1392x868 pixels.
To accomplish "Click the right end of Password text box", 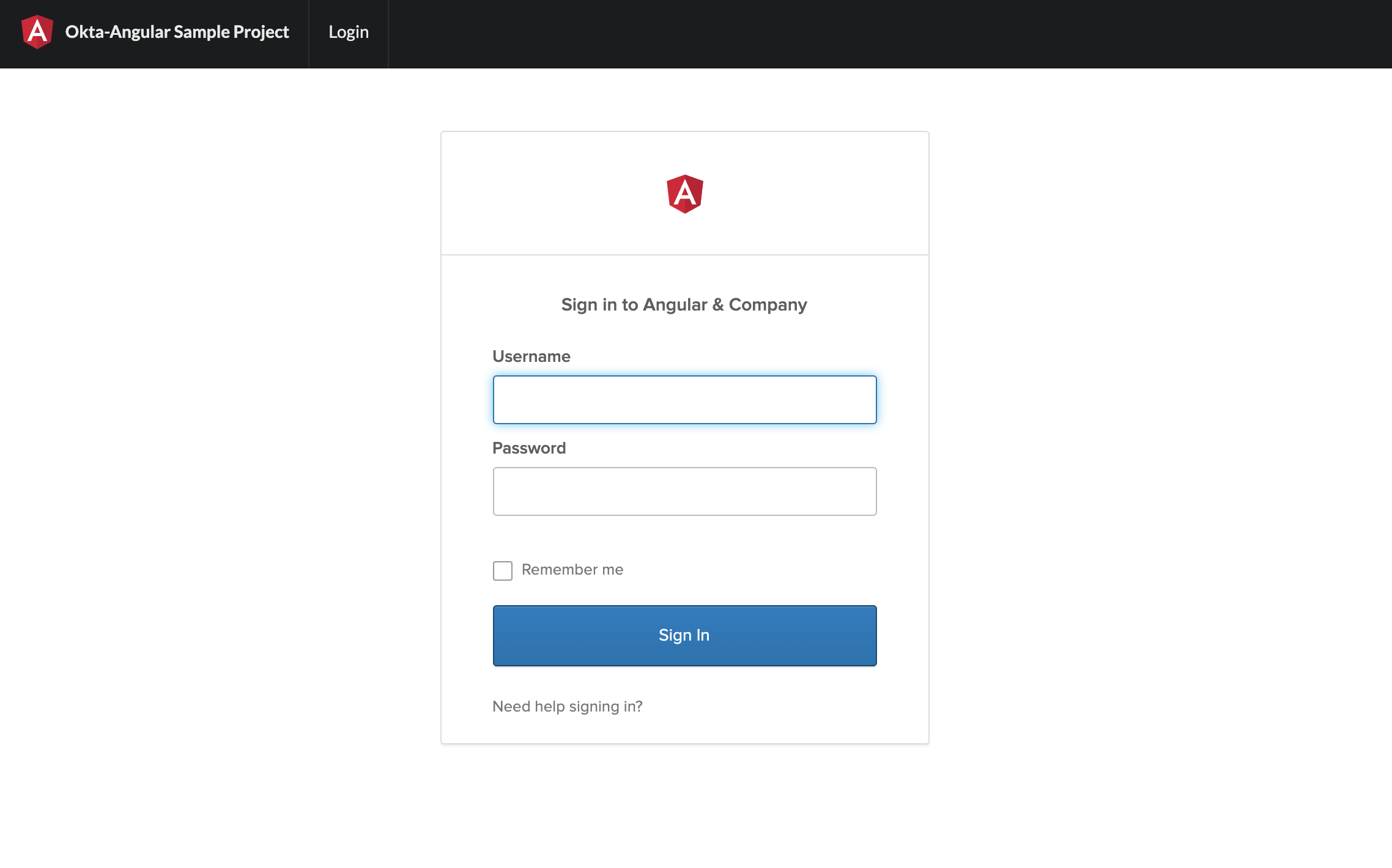I will (x=859, y=491).
